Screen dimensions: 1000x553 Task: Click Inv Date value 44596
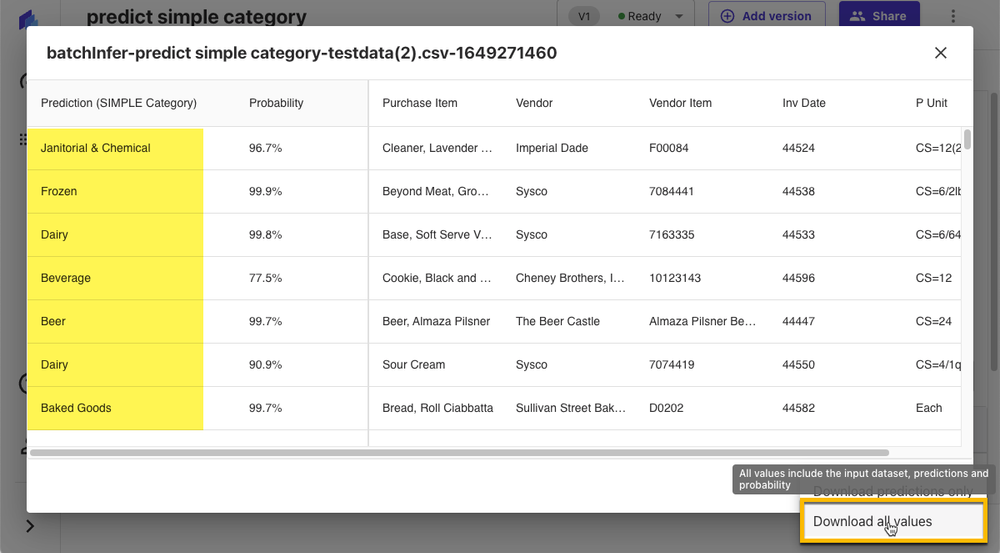click(798, 278)
